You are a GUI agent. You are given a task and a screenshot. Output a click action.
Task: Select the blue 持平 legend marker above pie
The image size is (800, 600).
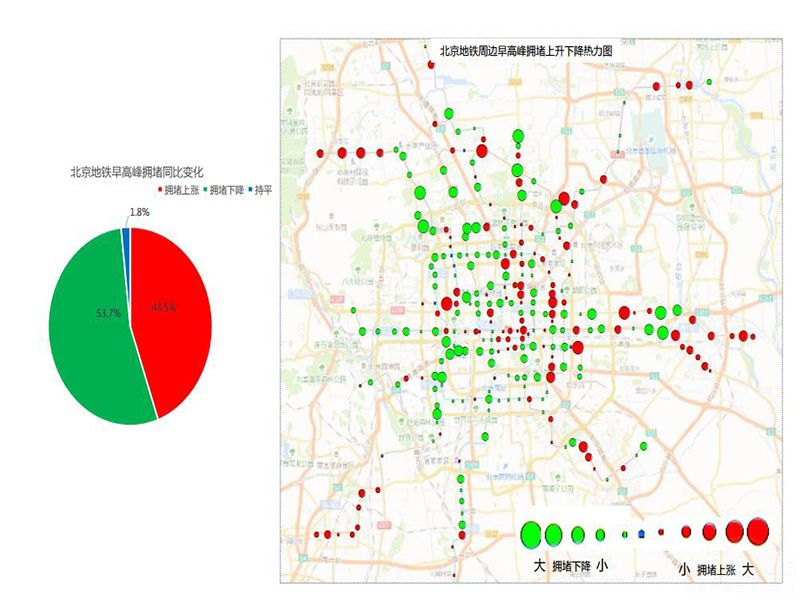coord(251,189)
